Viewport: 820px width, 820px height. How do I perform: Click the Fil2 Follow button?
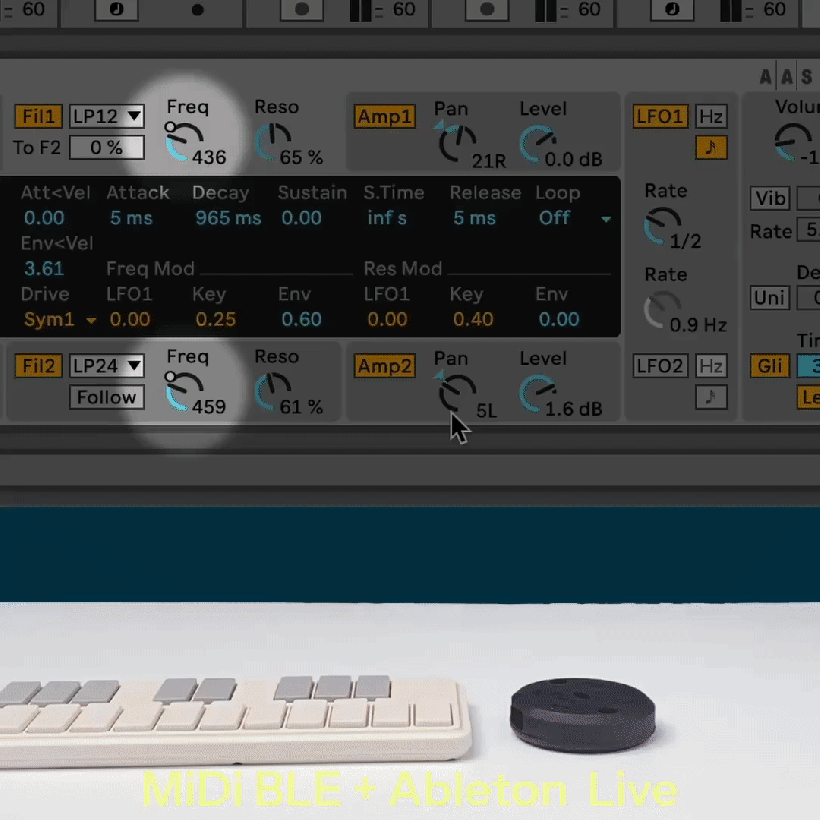[107, 397]
